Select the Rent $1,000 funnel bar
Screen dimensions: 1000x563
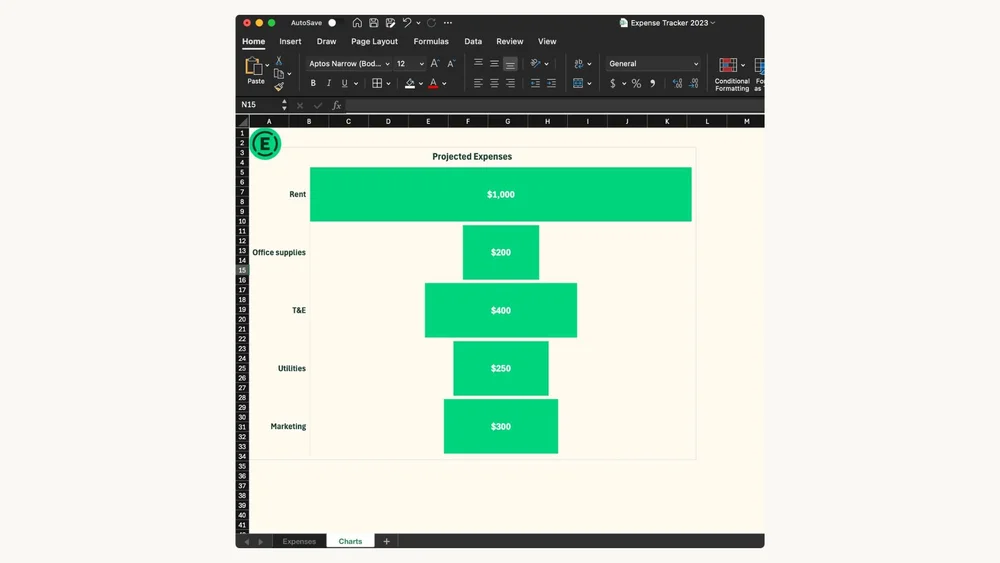click(x=501, y=194)
